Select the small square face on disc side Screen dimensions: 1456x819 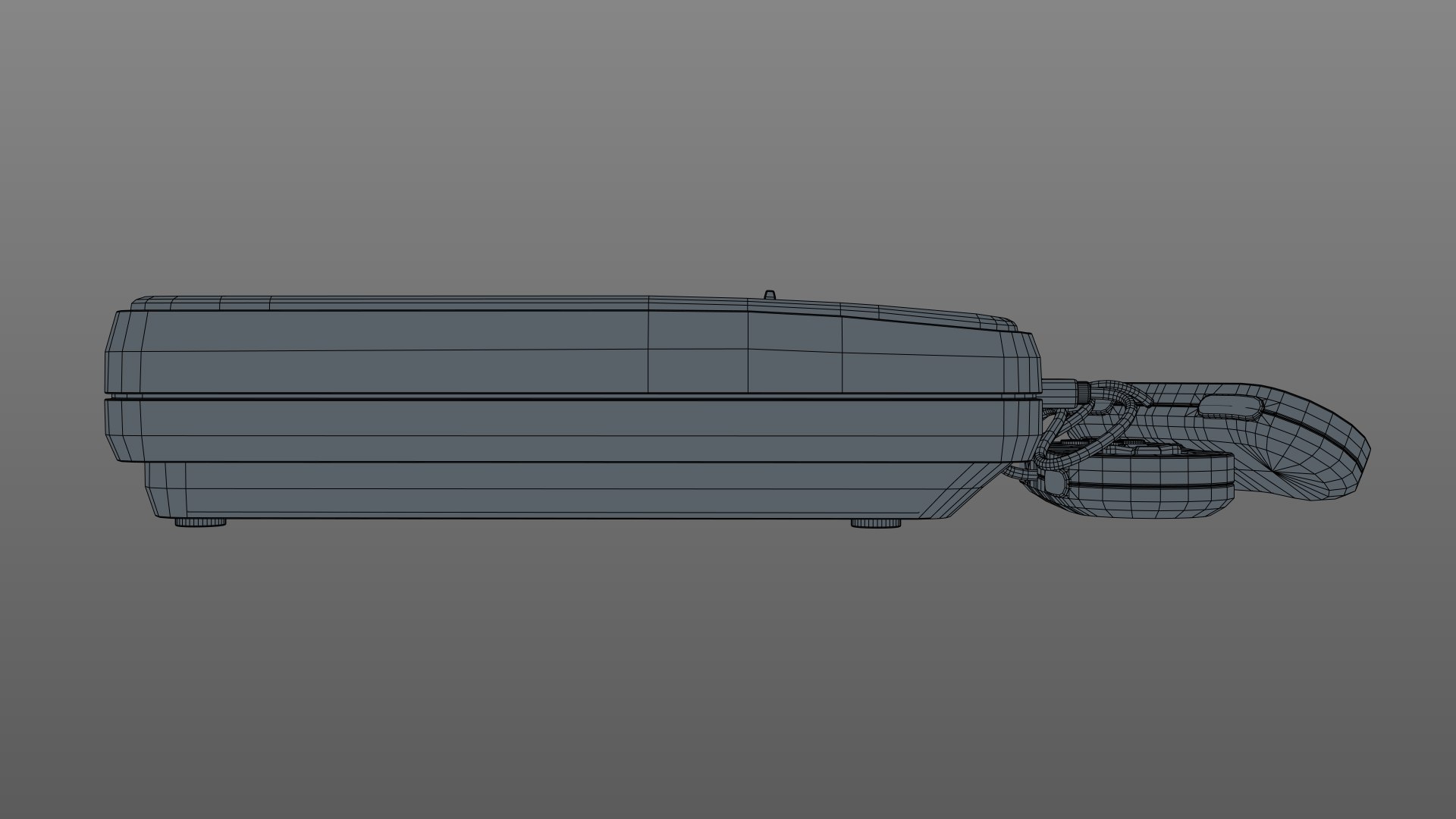coord(1054,481)
